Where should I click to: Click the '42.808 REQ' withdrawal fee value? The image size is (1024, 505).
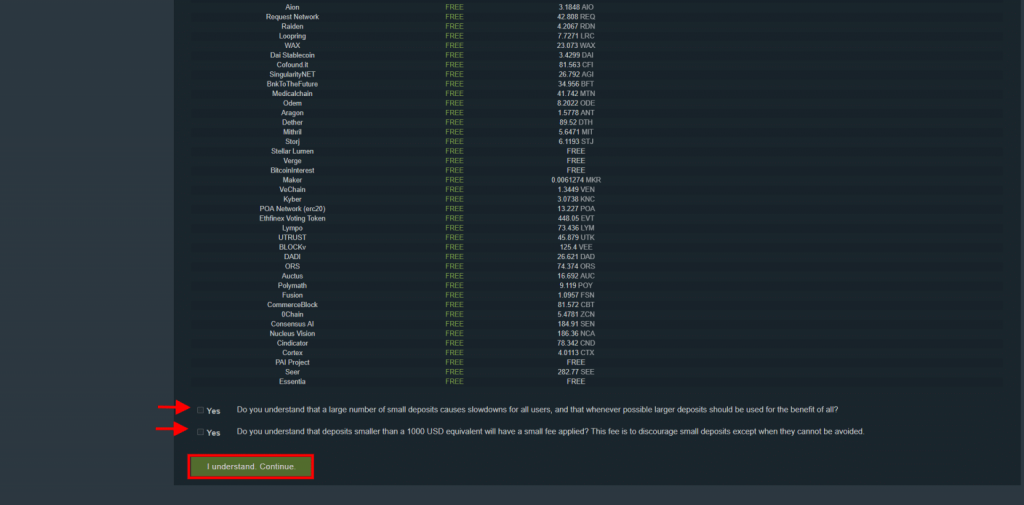pyautogui.click(x=575, y=17)
